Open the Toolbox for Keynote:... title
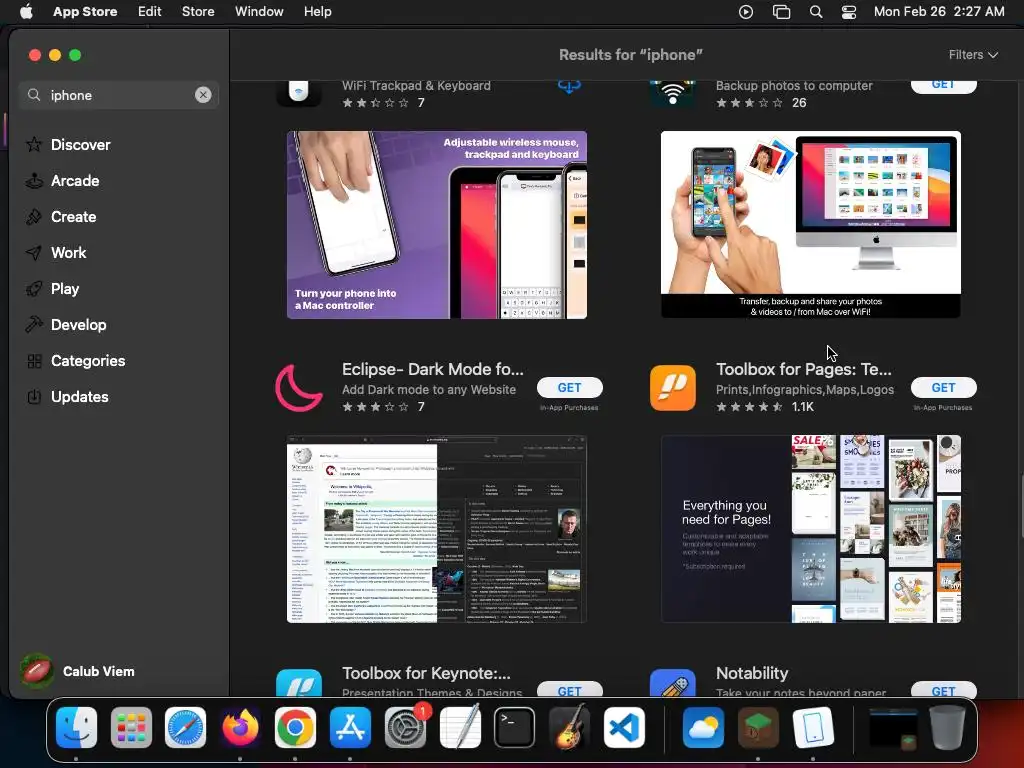This screenshot has width=1024, height=768. click(x=426, y=673)
